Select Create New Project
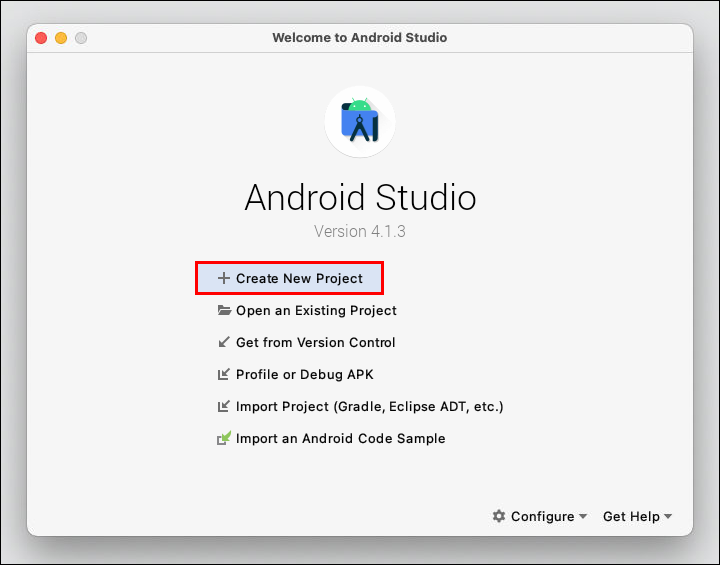The height and width of the screenshot is (565, 720). pyautogui.click(x=289, y=278)
